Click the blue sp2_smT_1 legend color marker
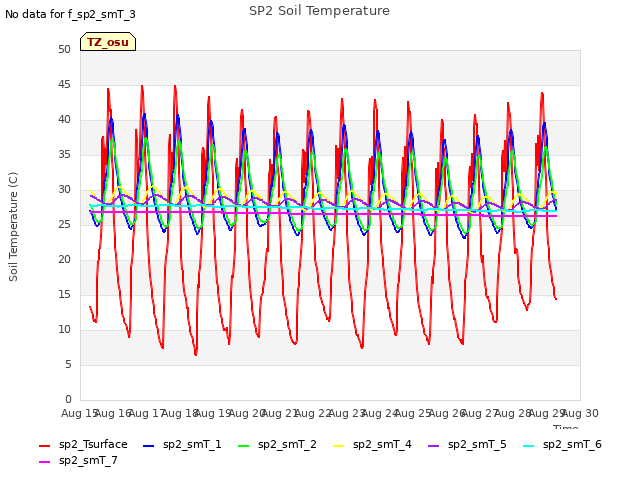640x480 pixels. tap(149, 446)
